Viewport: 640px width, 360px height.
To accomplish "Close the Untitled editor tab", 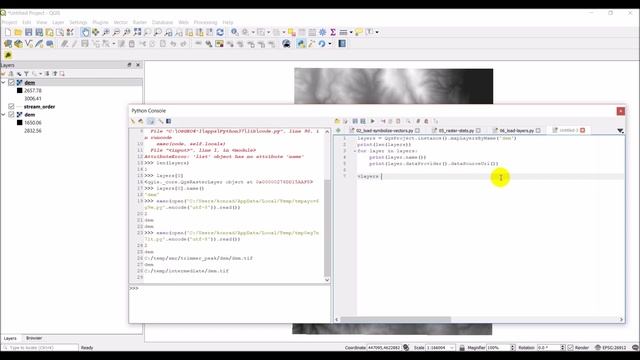I will (x=582, y=130).
